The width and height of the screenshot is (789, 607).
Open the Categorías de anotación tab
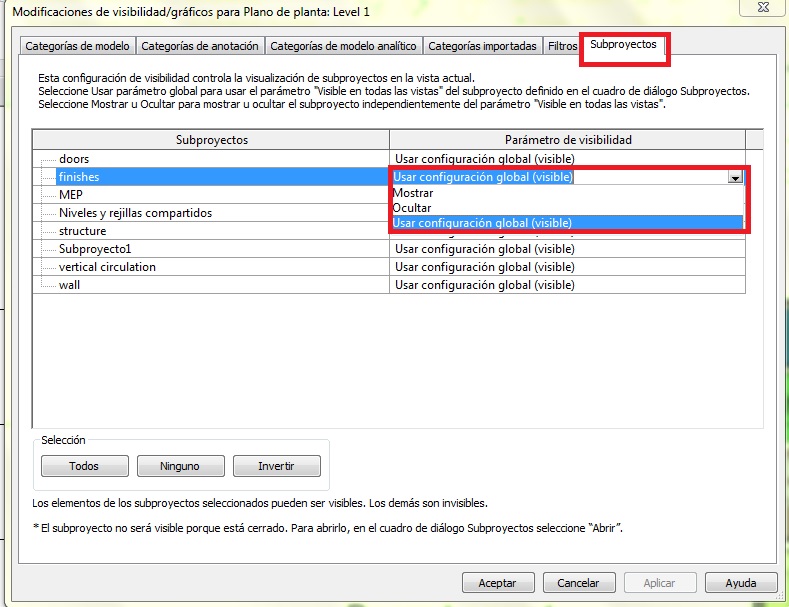[200, 46]
